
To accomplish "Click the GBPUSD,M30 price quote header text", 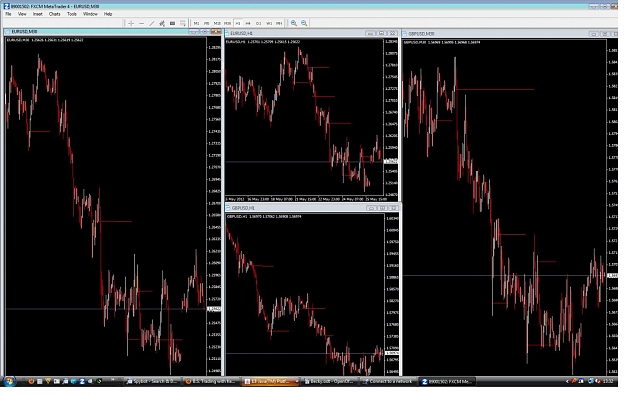I will coord(442,42).
